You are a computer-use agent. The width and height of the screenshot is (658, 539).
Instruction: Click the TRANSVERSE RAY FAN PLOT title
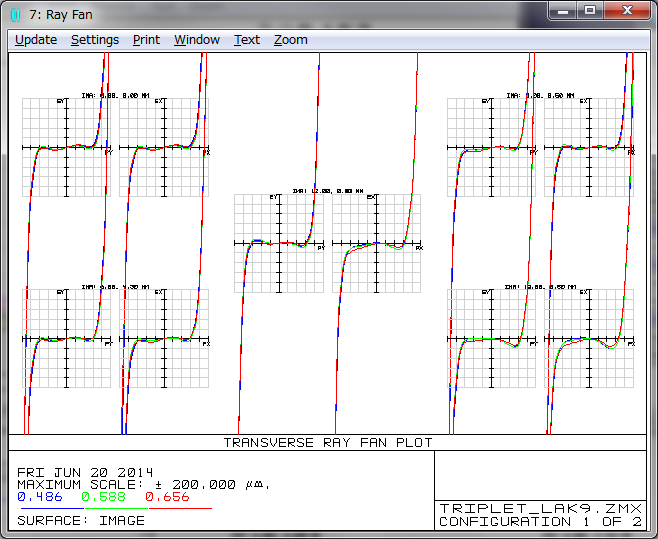[328, 443]
